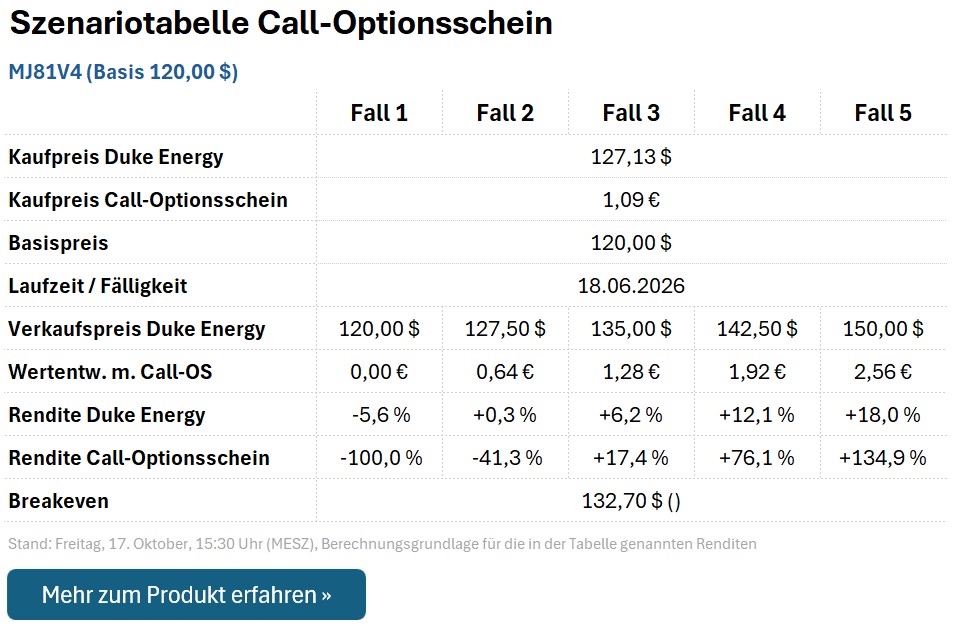Select the Fall 2 column header
958x630 pixels.
coord(505,113)
